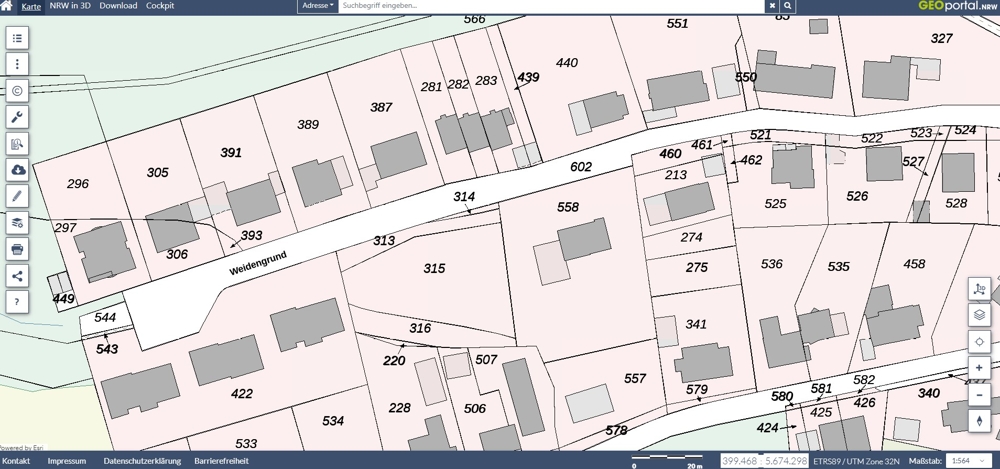Open the copyright info icon
The width and height of the screenshot is (1000, 469).
pos(17,91)
